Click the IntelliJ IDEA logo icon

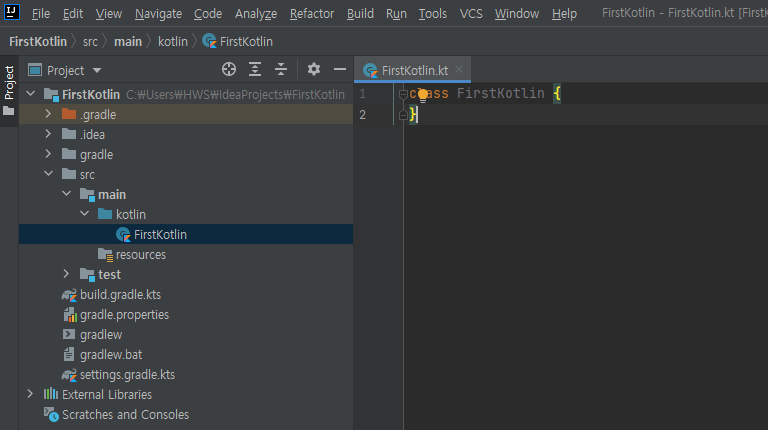click(11, 11)
